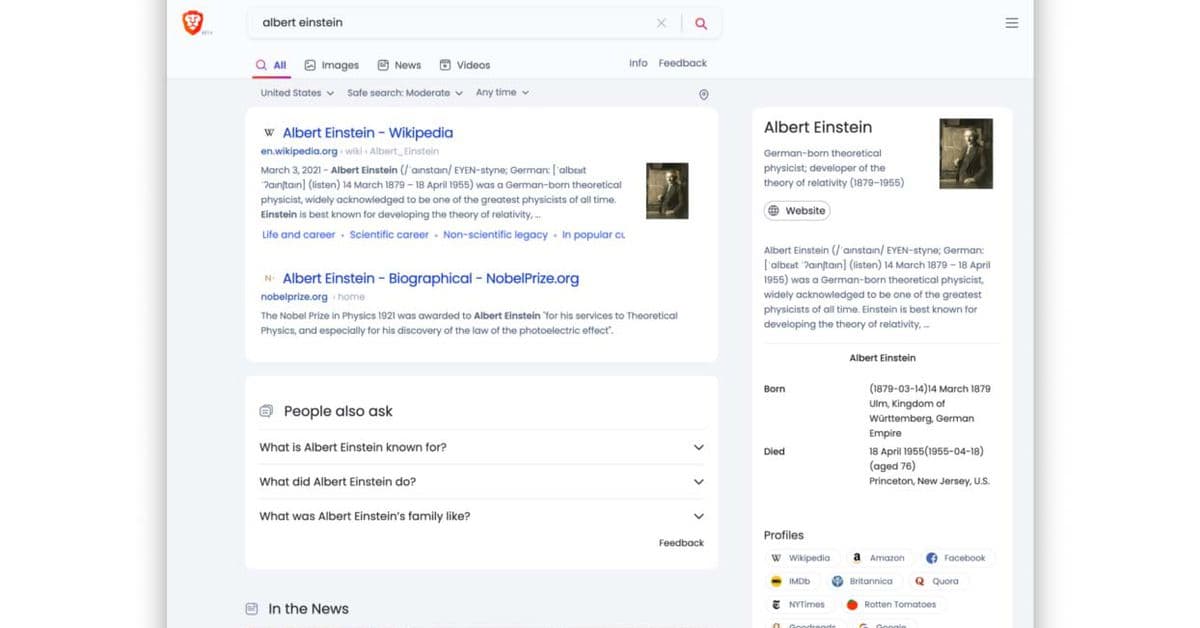Click the location pin icon
The image size is (1200, 628).
coord(703,94)
